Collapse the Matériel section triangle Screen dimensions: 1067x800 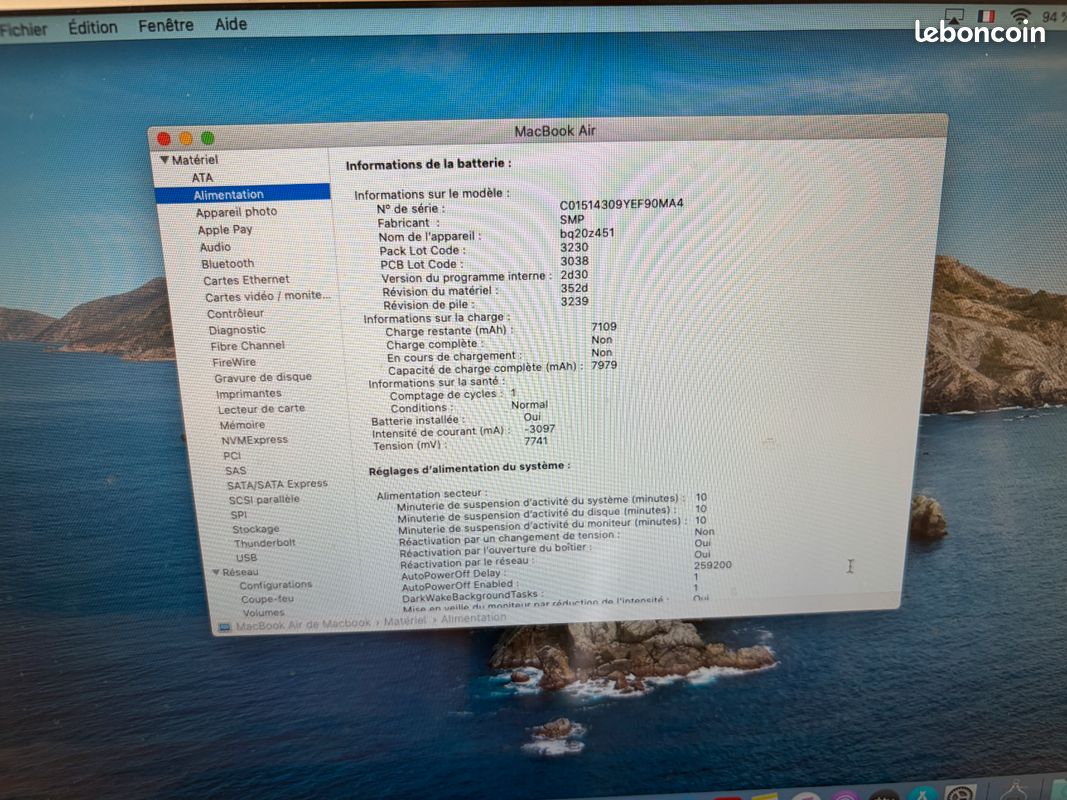click(164, 160)
